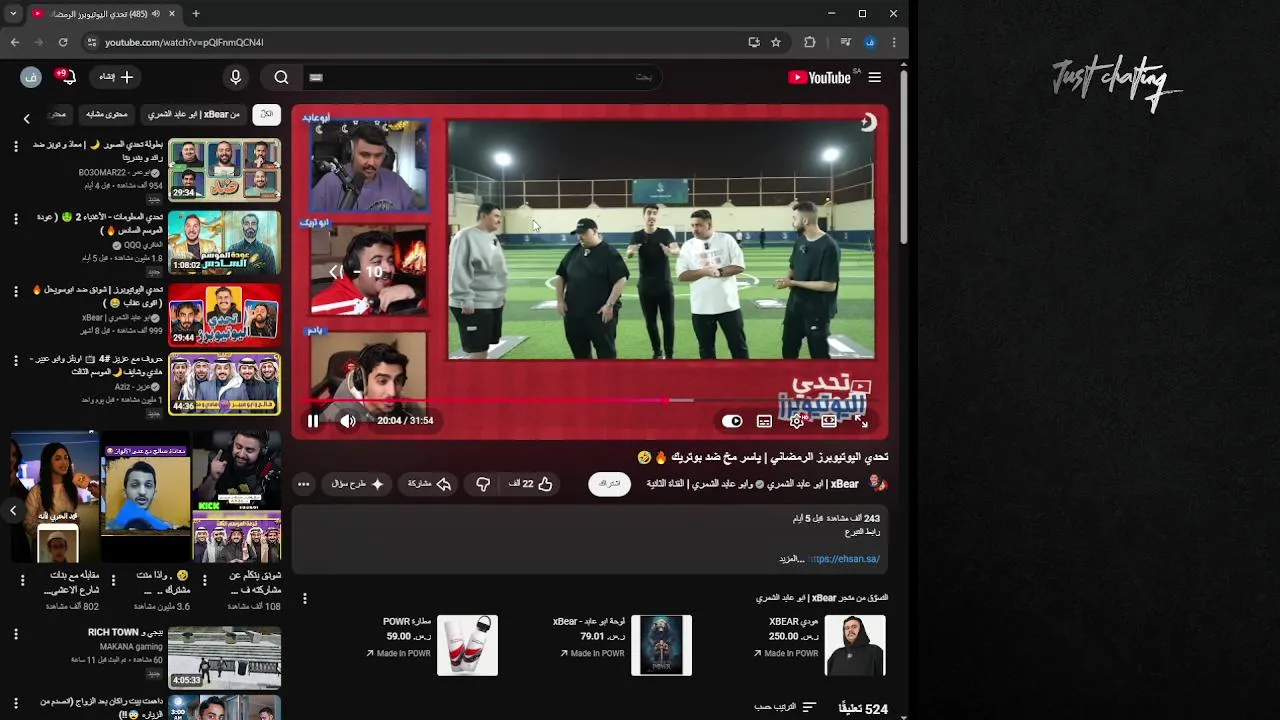Image resolution: width=1280 pixels, height=720 pixels.
Task: Open options menu for RICH TOWN video
Action: pyautogui.click(x=15, y=634)
